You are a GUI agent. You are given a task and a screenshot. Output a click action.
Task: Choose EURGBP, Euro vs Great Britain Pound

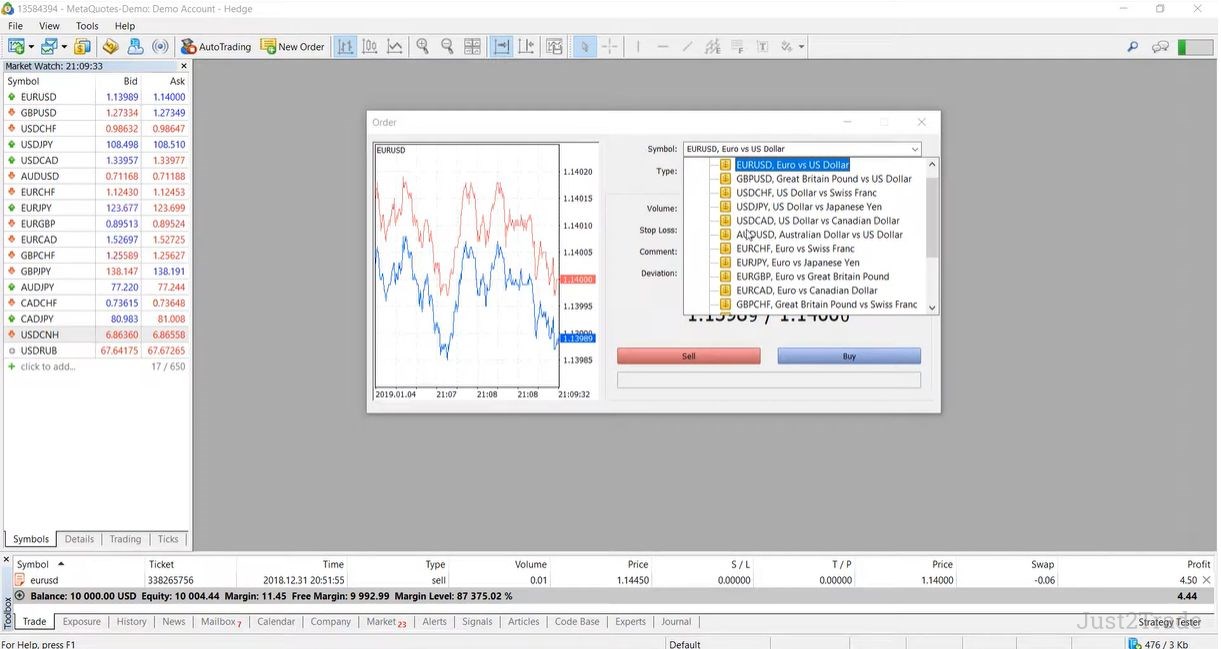tap(812, 277)
